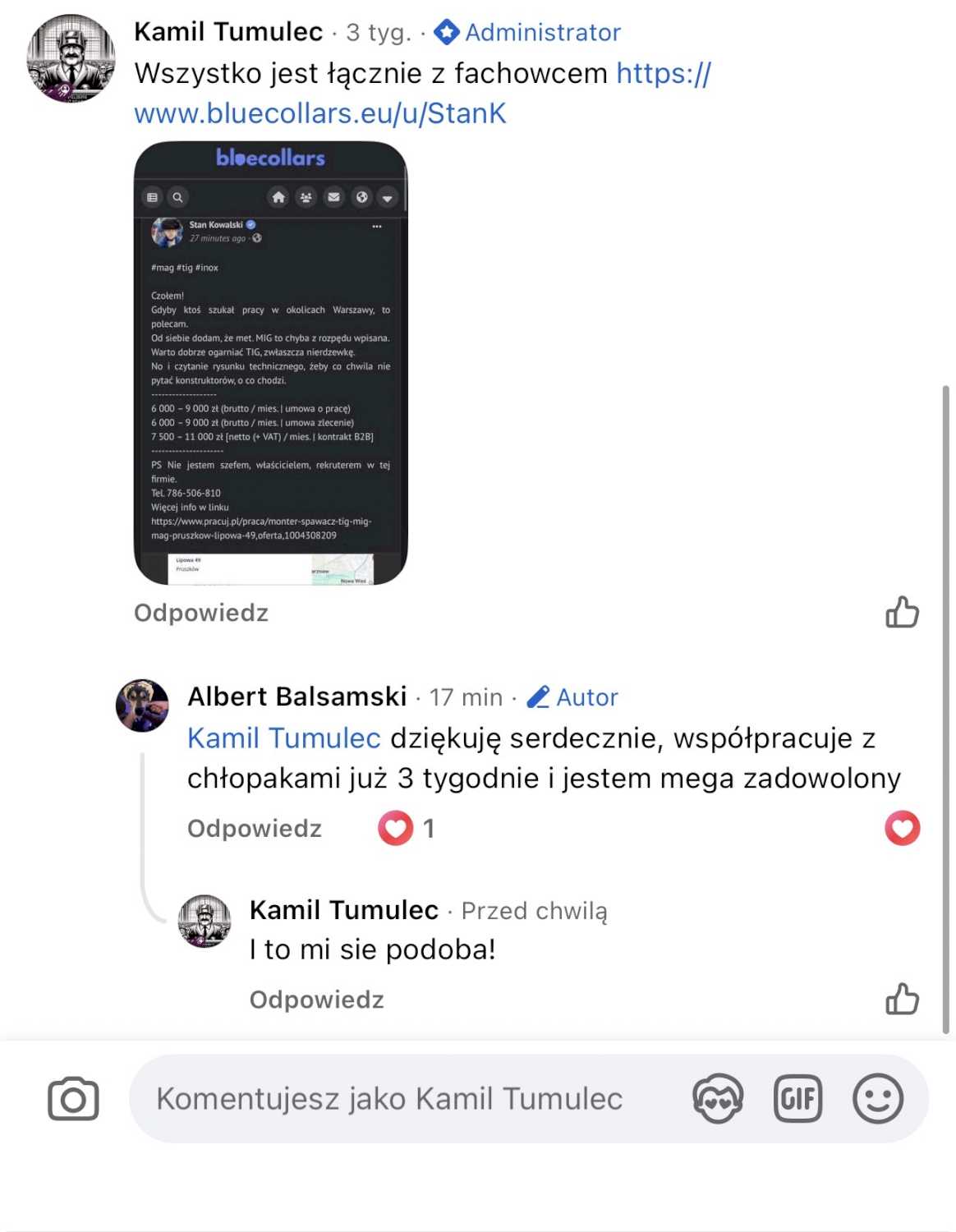Like Kamil Tumulec's first comment
The width and height of the screenshot is (956, 1232).
tap(902, 612)
